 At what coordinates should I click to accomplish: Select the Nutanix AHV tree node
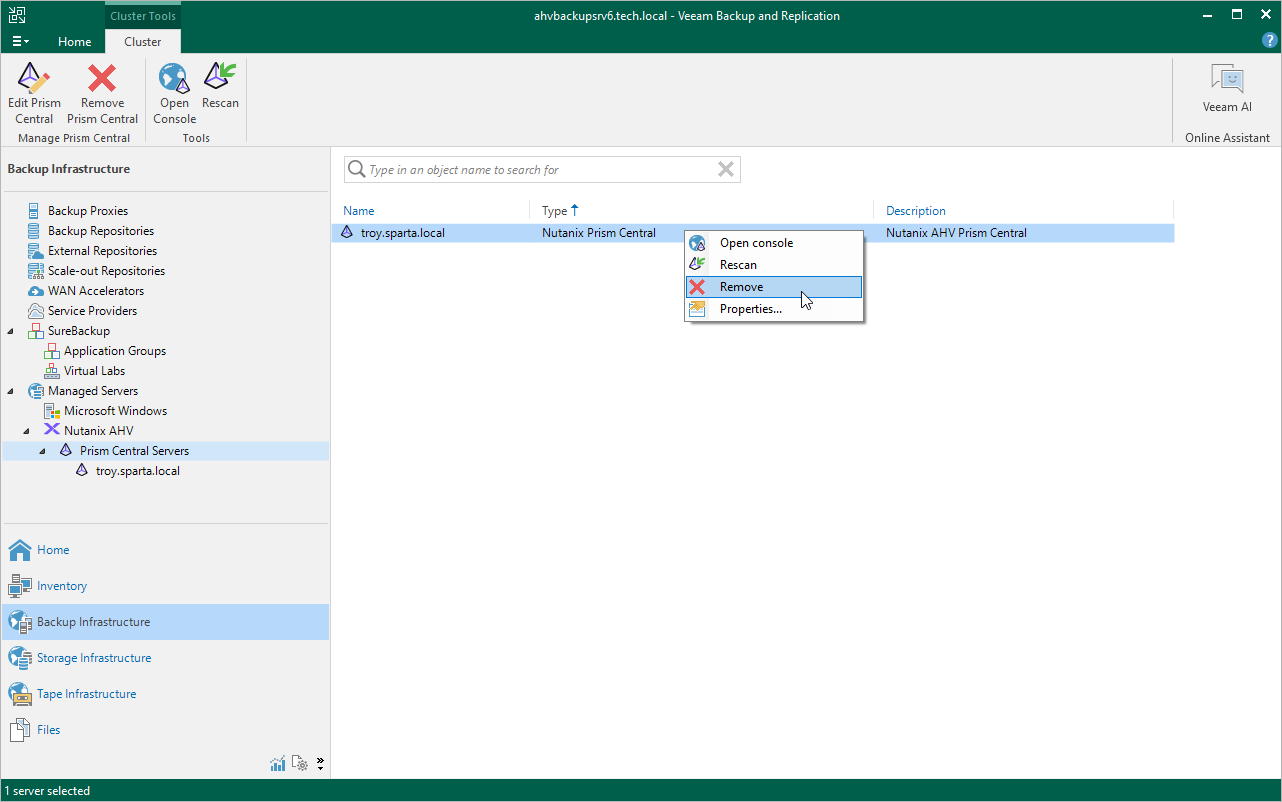[x=98, y=431]
